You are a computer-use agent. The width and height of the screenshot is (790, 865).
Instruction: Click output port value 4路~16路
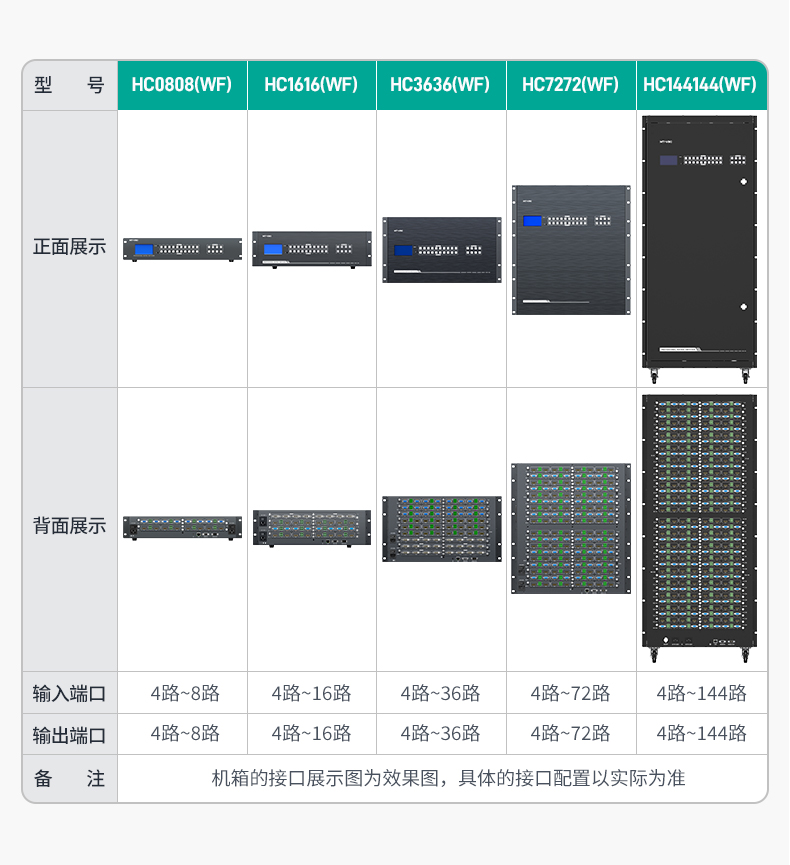[x=311, y=734]
